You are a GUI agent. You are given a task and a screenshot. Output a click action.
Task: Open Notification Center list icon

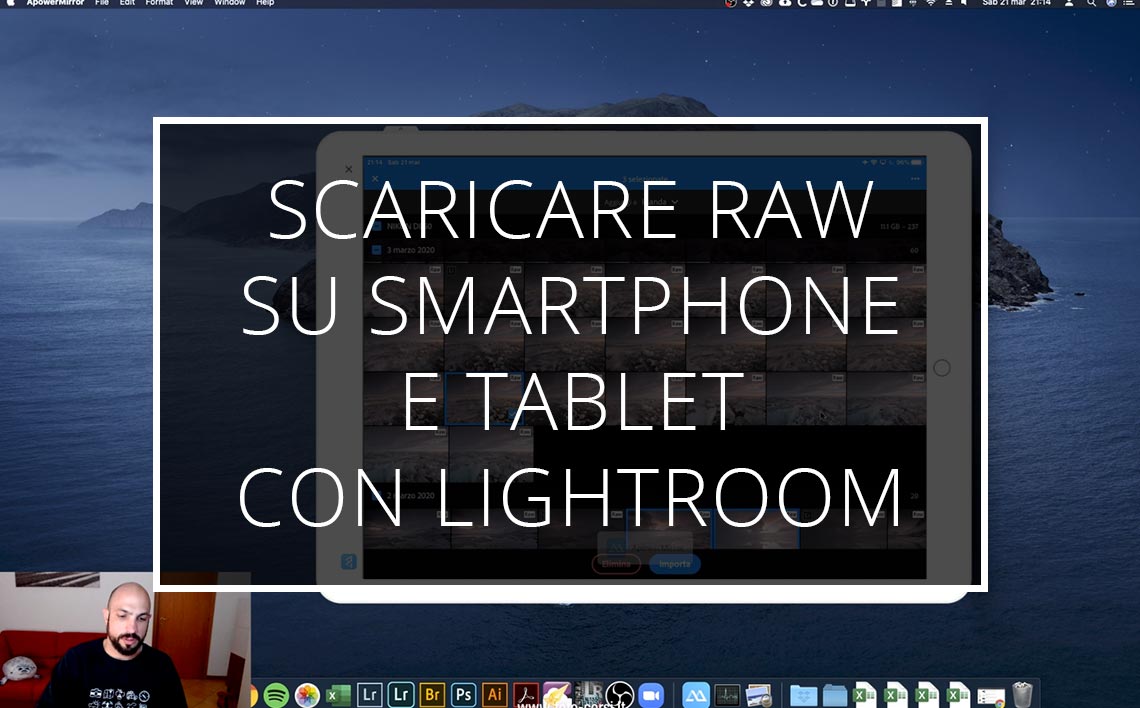(x=1129, y=3)
